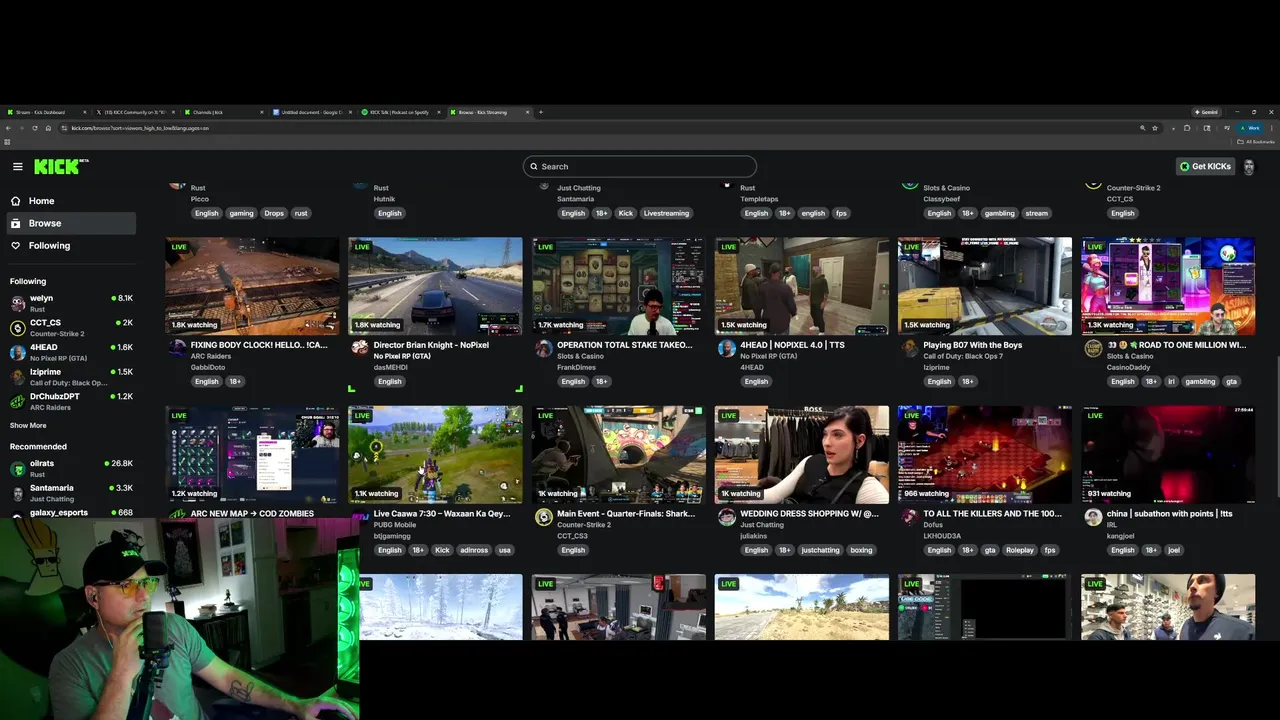Click the joel tag under kangjoel
The image size is (1280, 720).
point(1174,550)
